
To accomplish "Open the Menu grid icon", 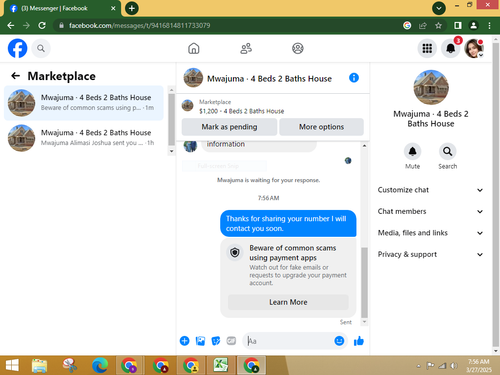I will point(427,48).
